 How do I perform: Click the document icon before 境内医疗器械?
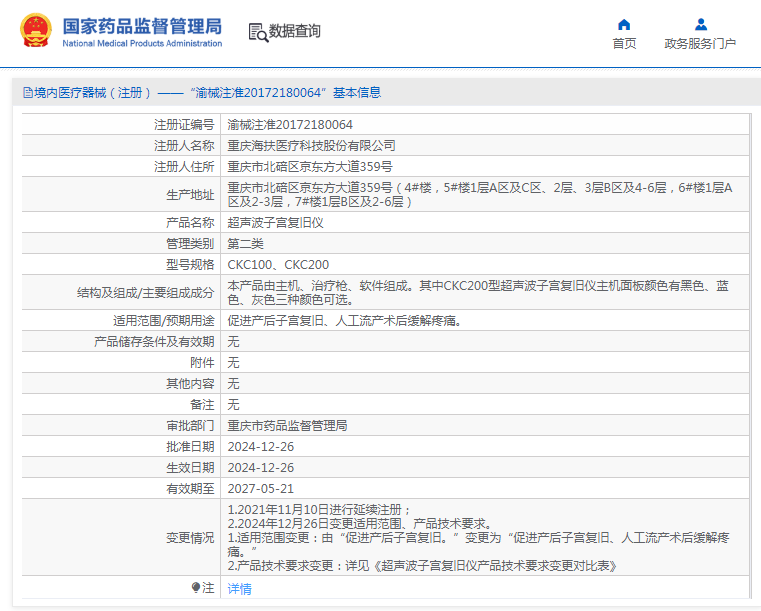28,93
